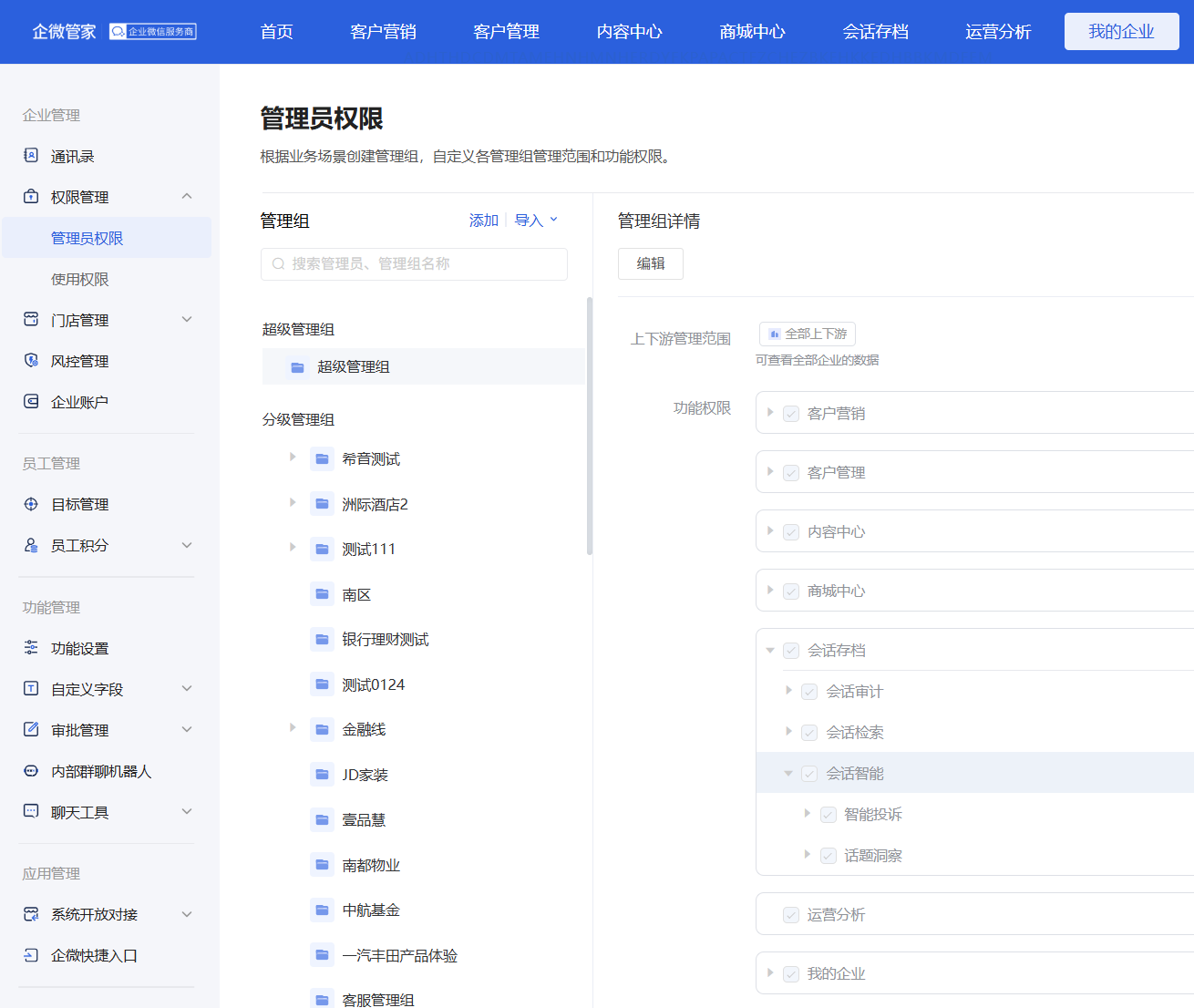
Task: Click the 自定义字段 icon
Action: (31, 688)
